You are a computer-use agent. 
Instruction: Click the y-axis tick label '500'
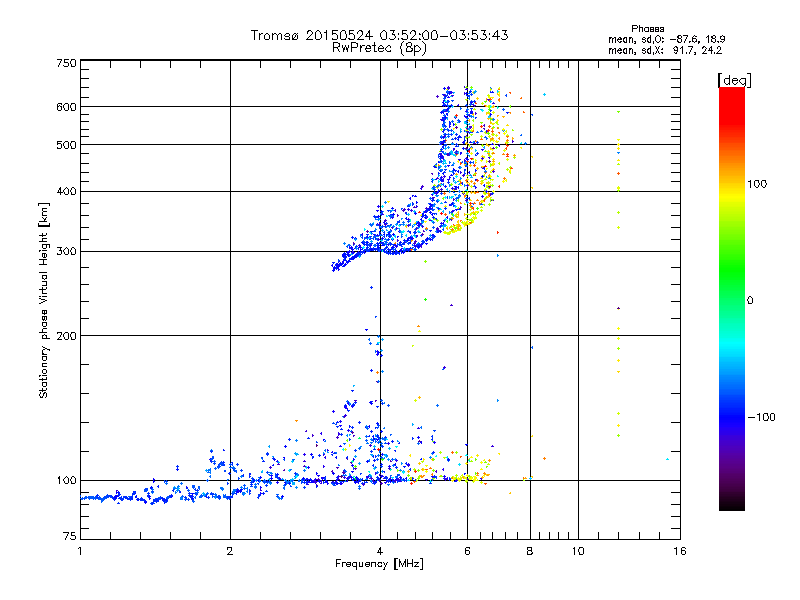pos(66,145)
